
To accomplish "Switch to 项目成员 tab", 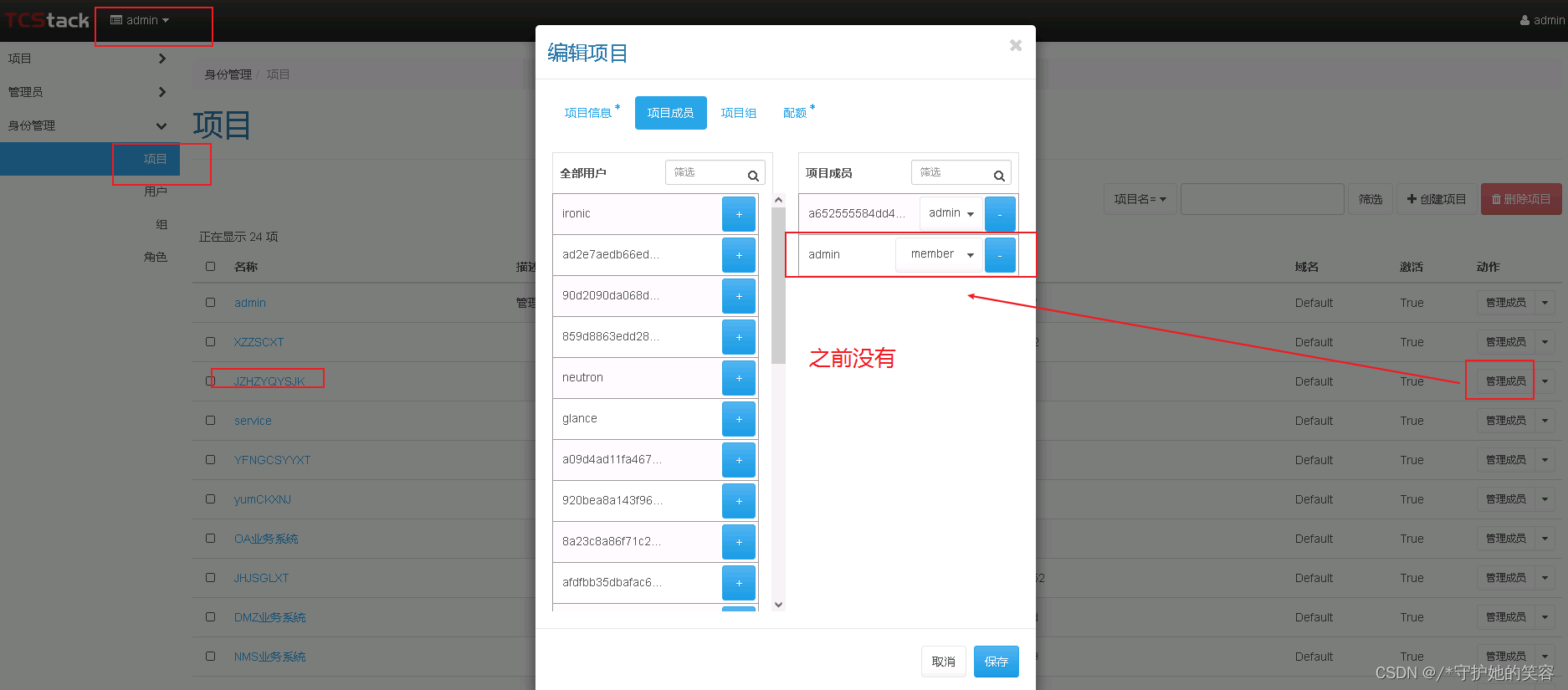I will point(670,113).
